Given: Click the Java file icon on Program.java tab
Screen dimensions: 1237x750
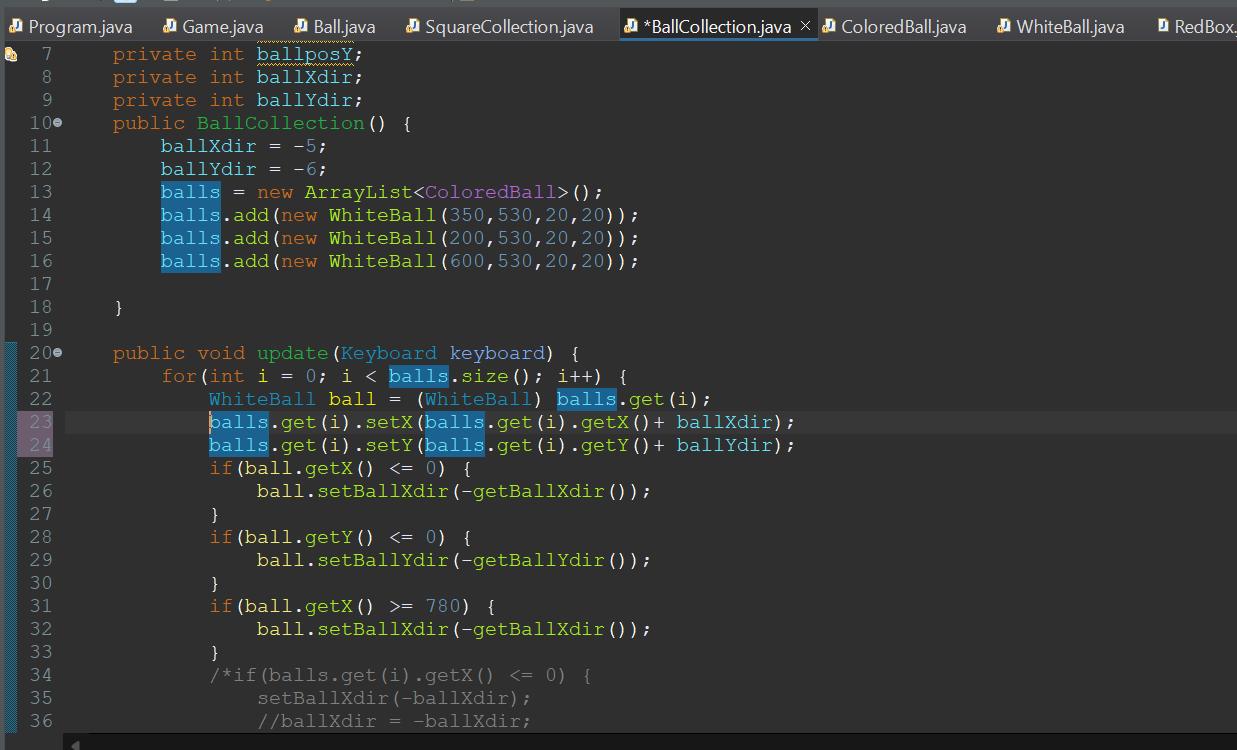Looking at the screenshot, I should pyautogui.click(x=14, y=26).
